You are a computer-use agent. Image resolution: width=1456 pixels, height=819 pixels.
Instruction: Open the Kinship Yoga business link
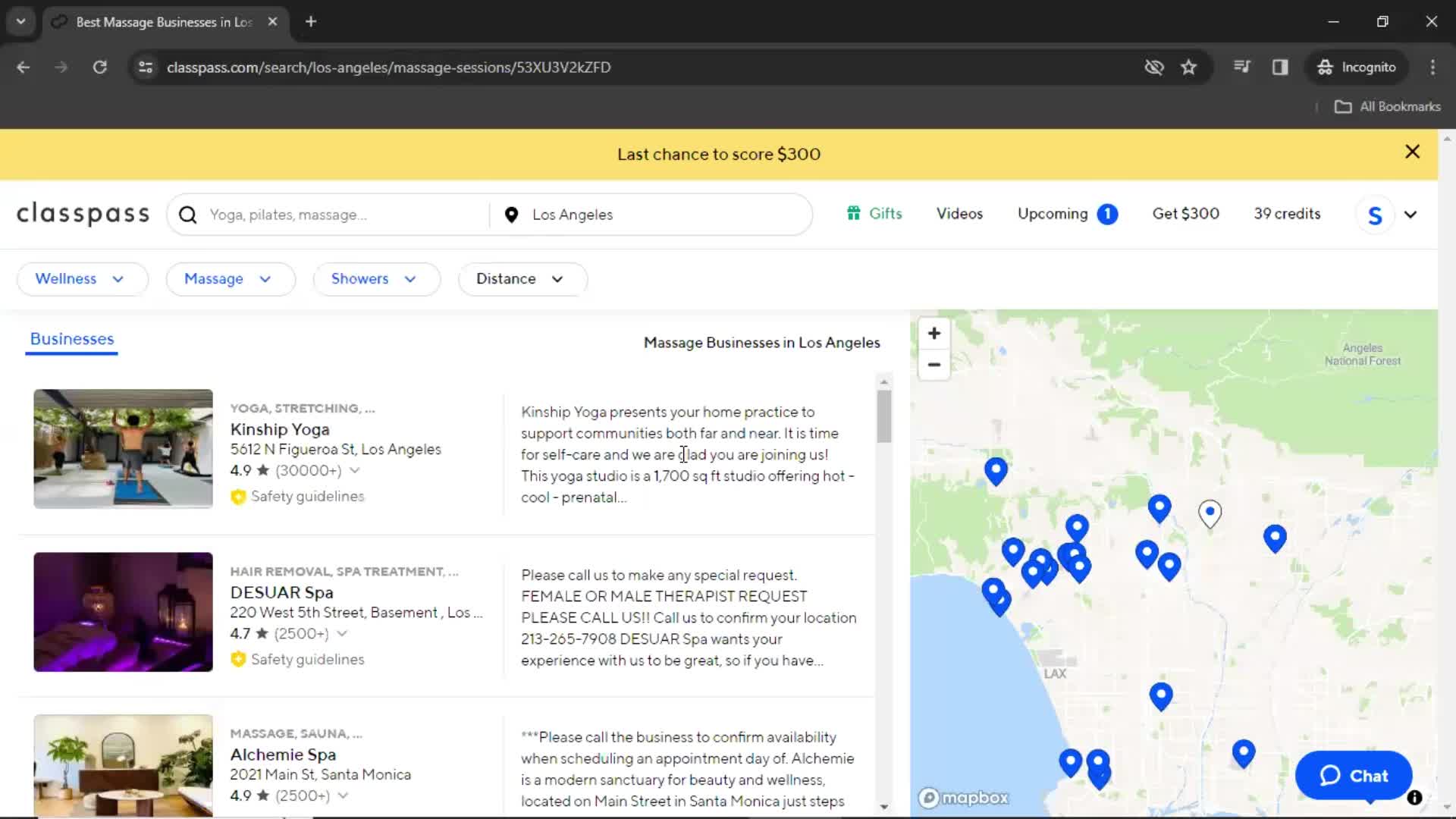280,429
